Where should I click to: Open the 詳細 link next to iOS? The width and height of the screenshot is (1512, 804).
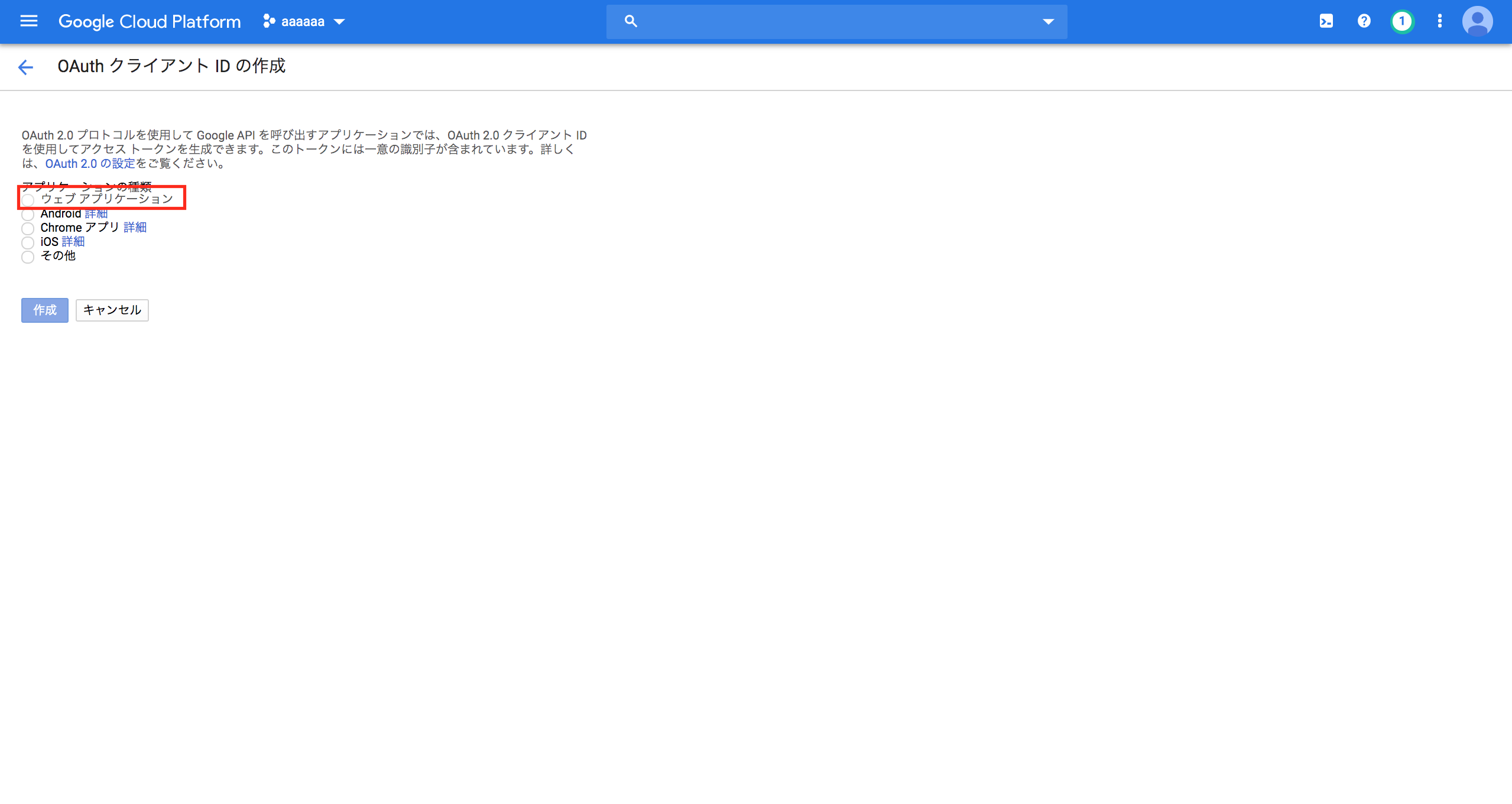coord(73,242)
